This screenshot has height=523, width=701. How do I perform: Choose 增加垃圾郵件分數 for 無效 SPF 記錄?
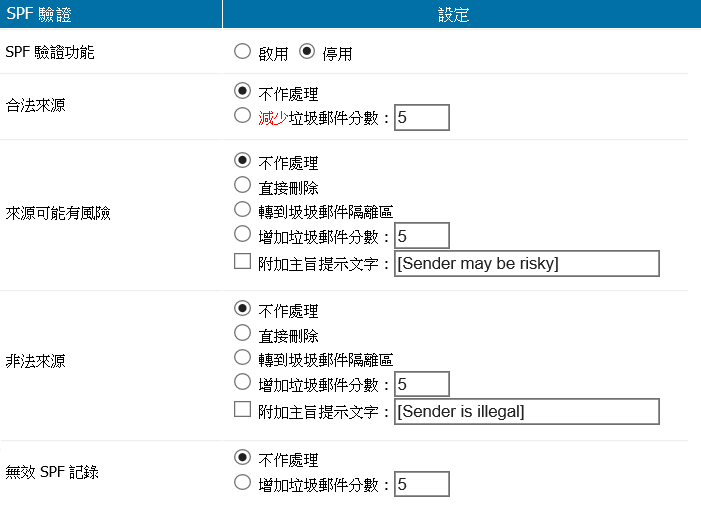pos(242,483)
